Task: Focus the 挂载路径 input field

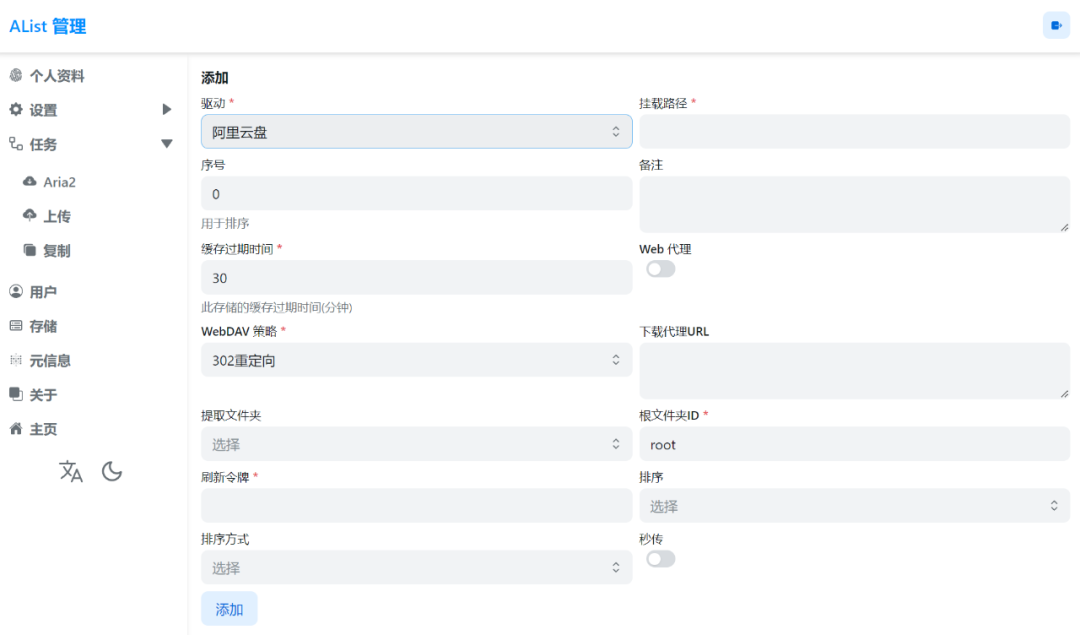Action: (x=855, y=132)
